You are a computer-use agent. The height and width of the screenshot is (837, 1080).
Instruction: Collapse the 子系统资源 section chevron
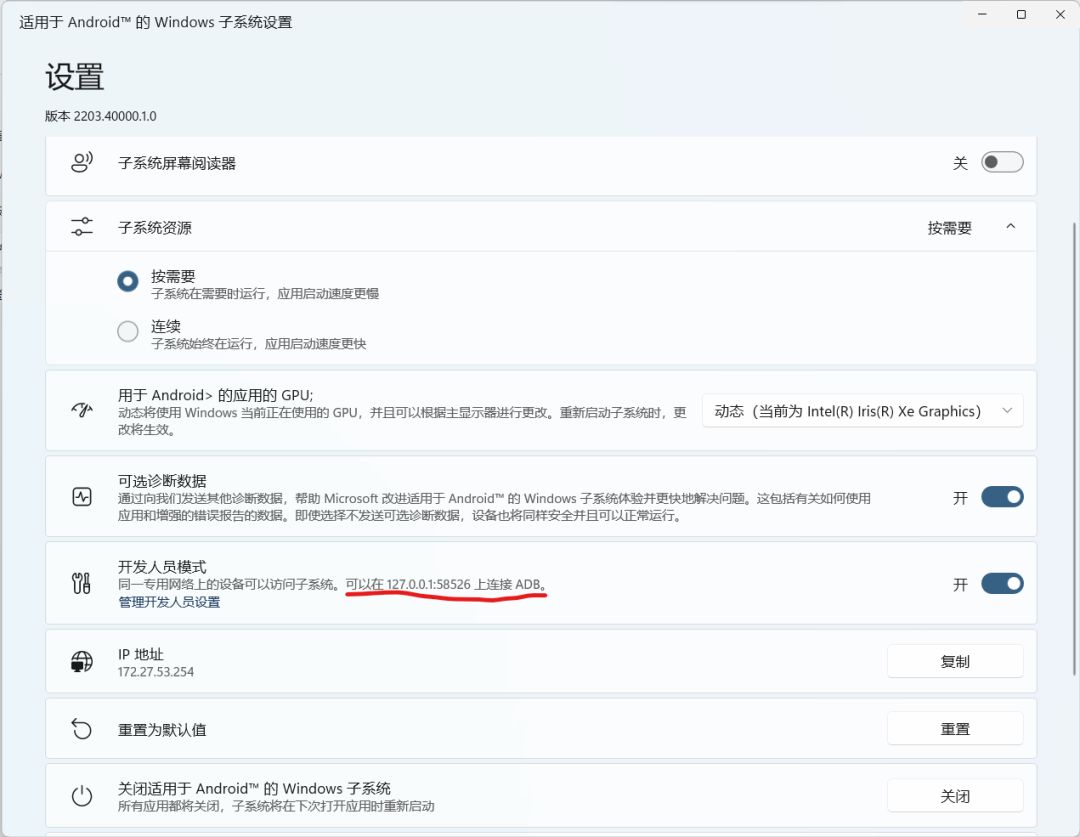pyautogui.click(x=1010, y=226)
